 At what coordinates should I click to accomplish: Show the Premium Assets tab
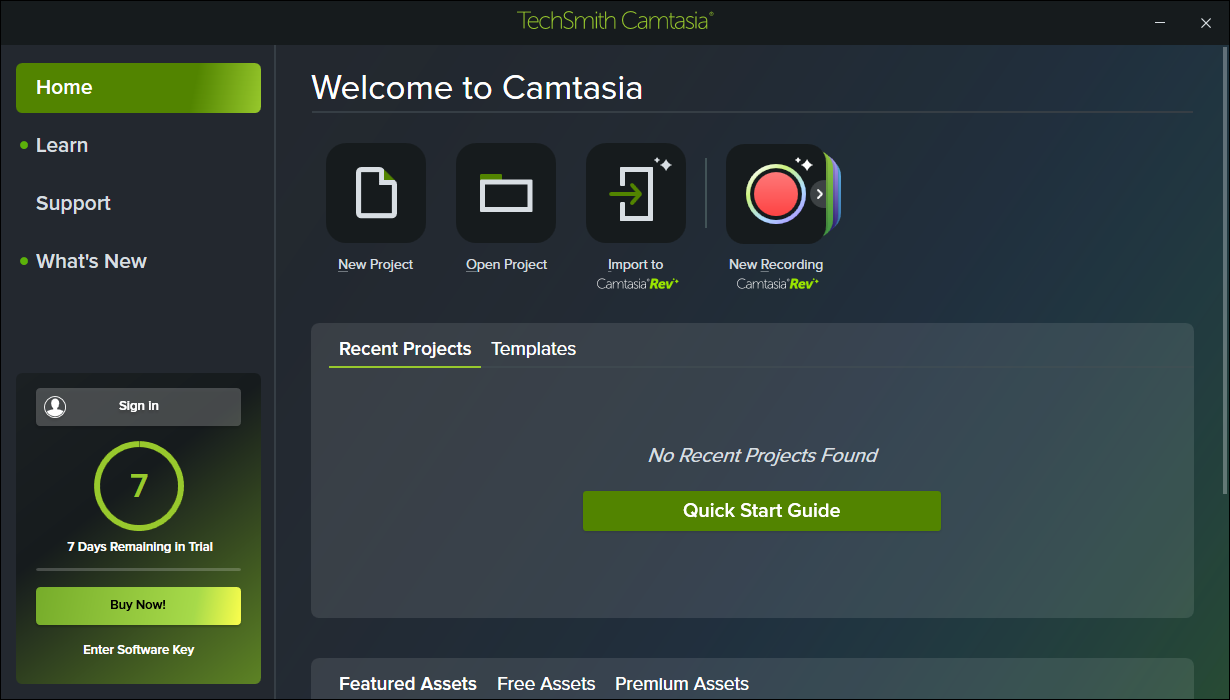coord(682,684)
